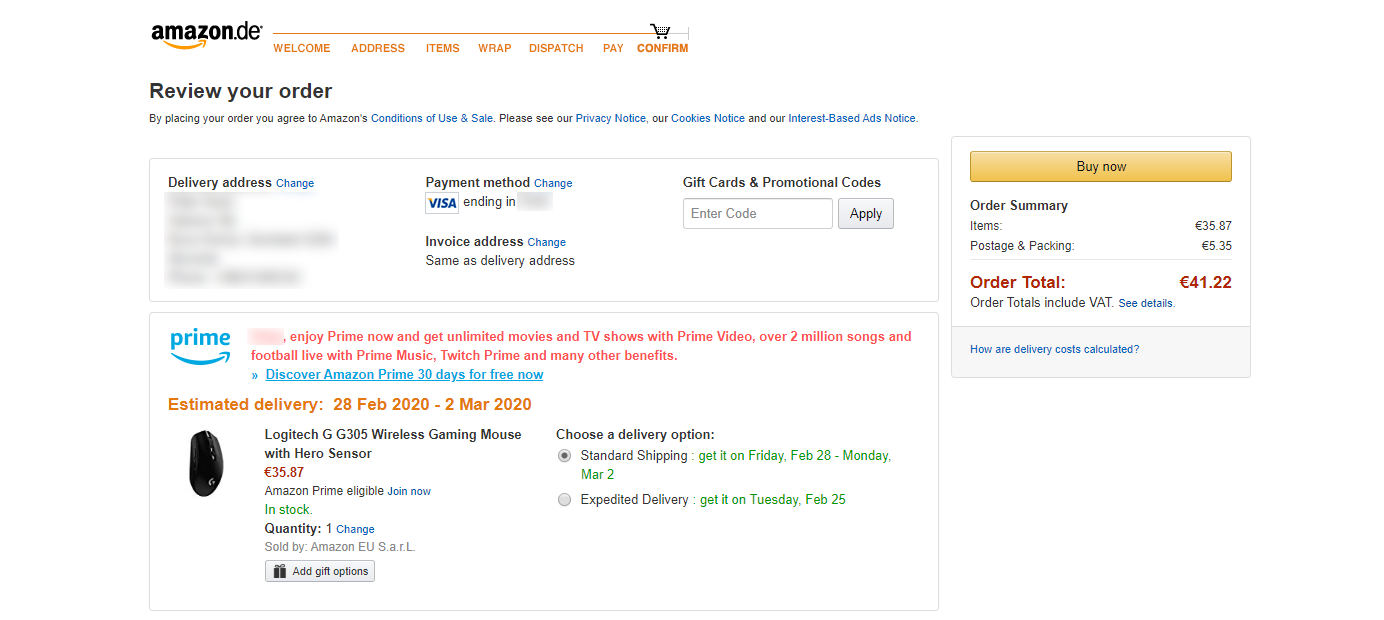
Task: Focus the Enter Code input field
Action: 758,213
